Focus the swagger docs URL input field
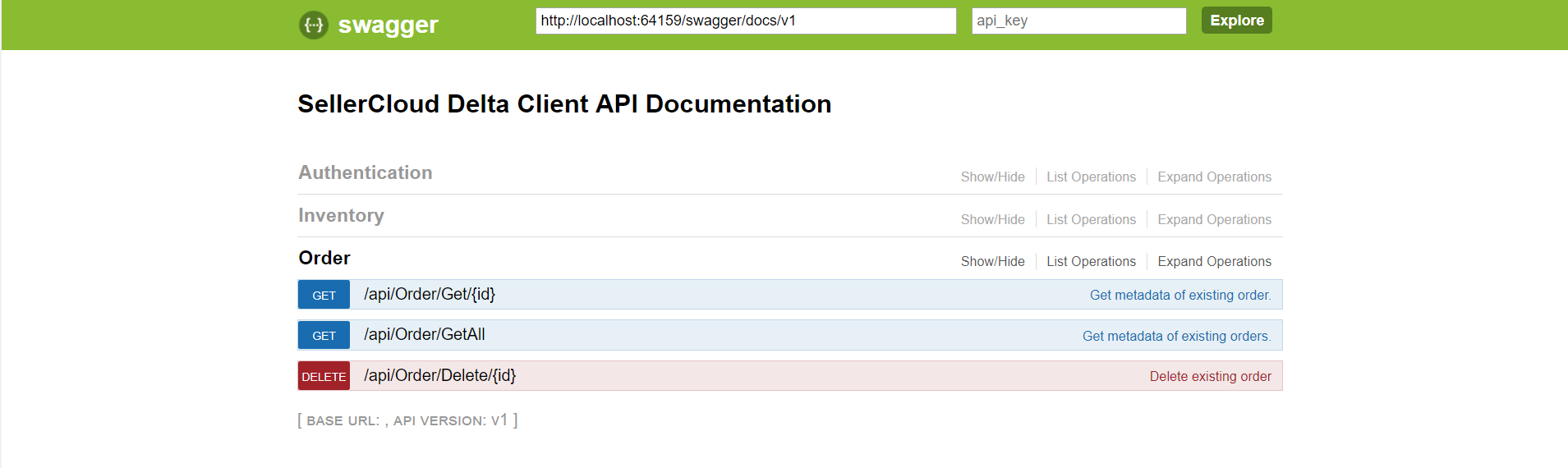The height and width of the screenshot is (468, 1568). pos(746,21)
